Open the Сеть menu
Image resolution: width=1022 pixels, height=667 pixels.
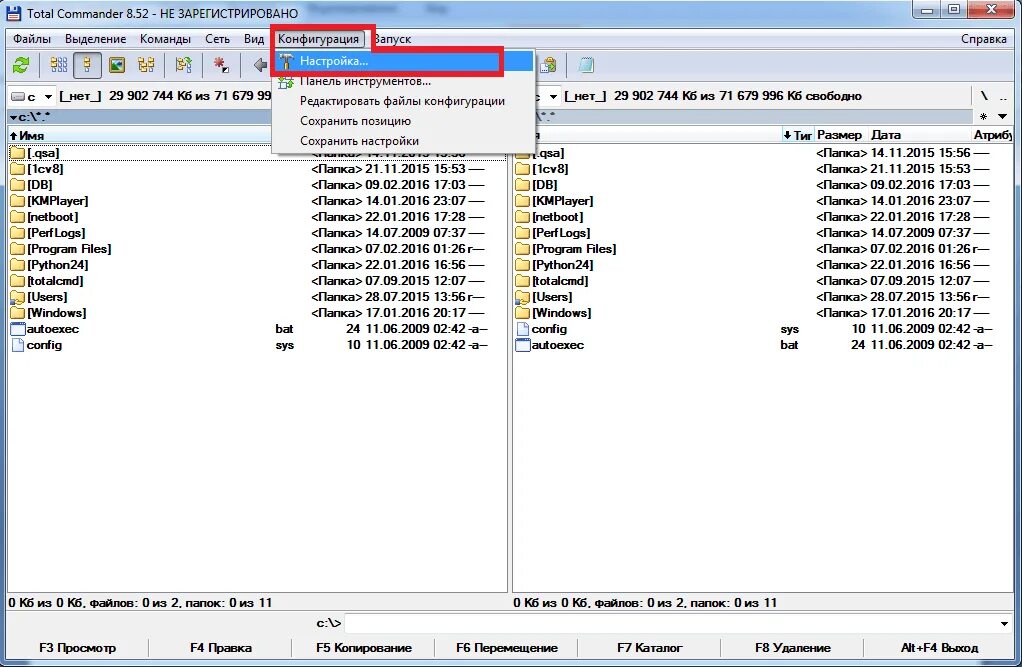point(218,39)
